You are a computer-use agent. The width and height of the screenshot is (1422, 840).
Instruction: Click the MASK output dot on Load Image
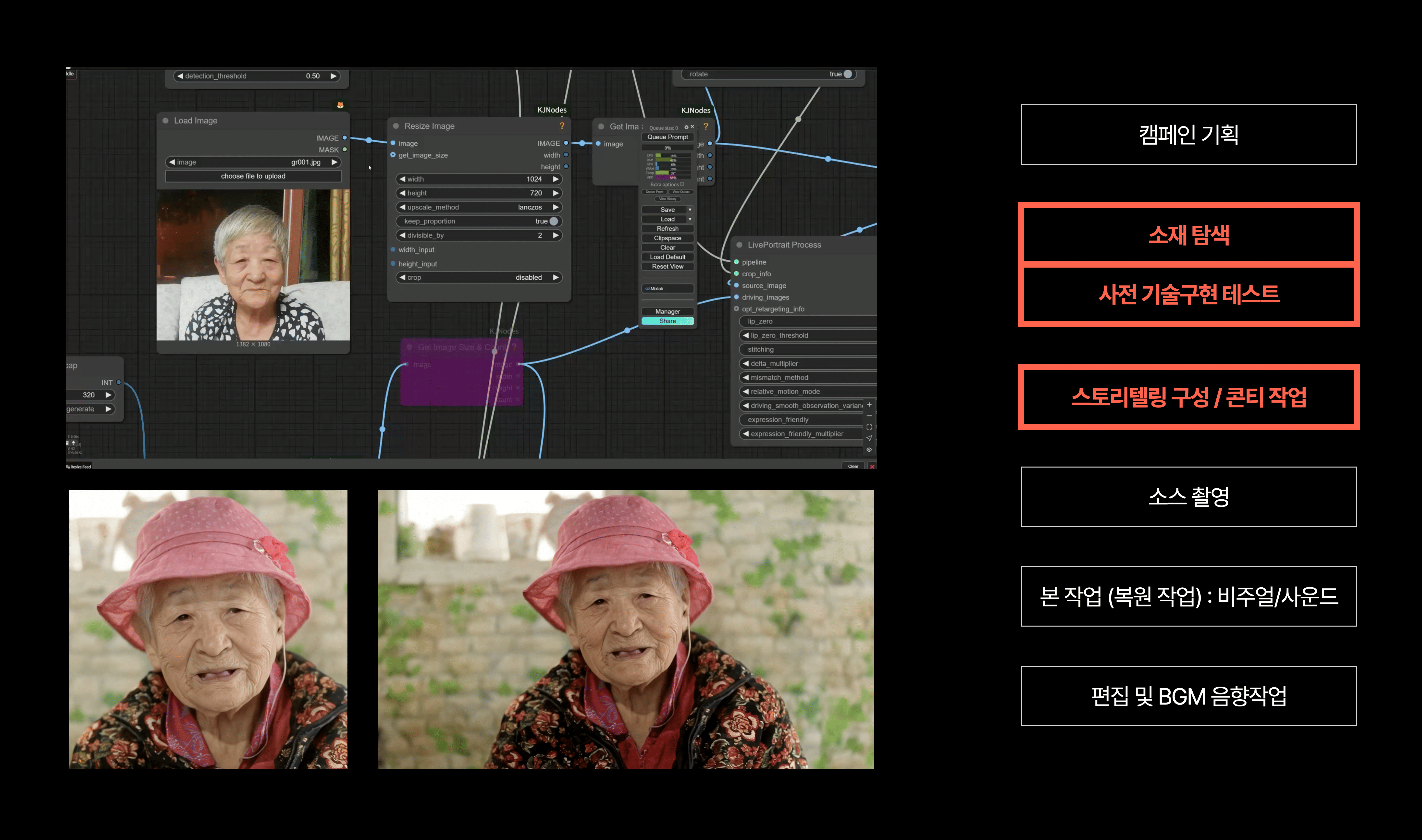(344, 150)
